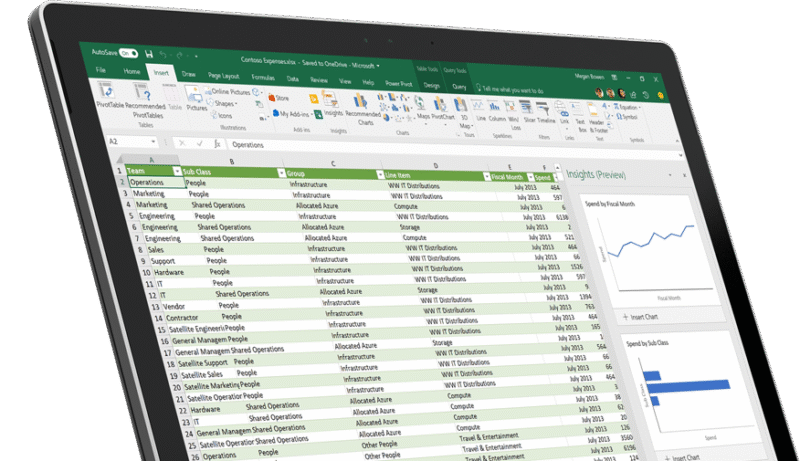Open the Team column filter dropdown
Viewport: 800px width, 461px height.
[178, 171]
